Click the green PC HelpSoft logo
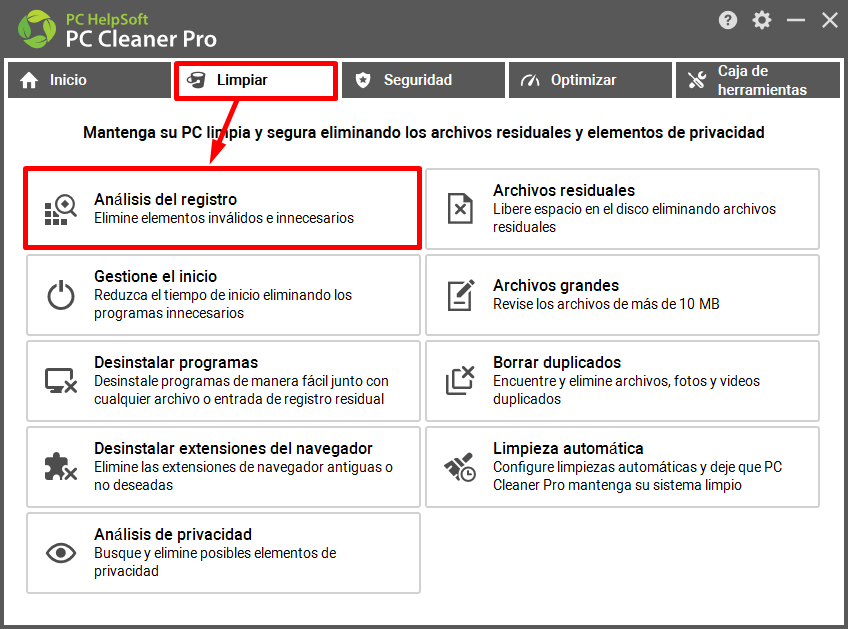Screen dimensions: 848x629 (x=37, y=29)
